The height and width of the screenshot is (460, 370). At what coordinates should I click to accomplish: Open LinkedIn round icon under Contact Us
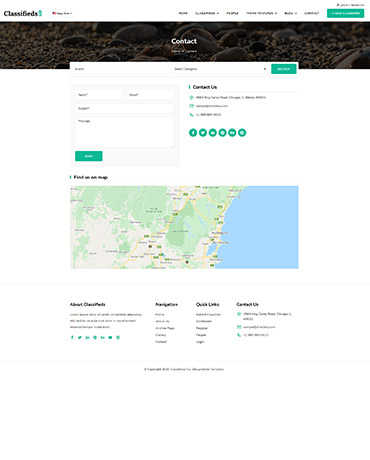[213, 133]
